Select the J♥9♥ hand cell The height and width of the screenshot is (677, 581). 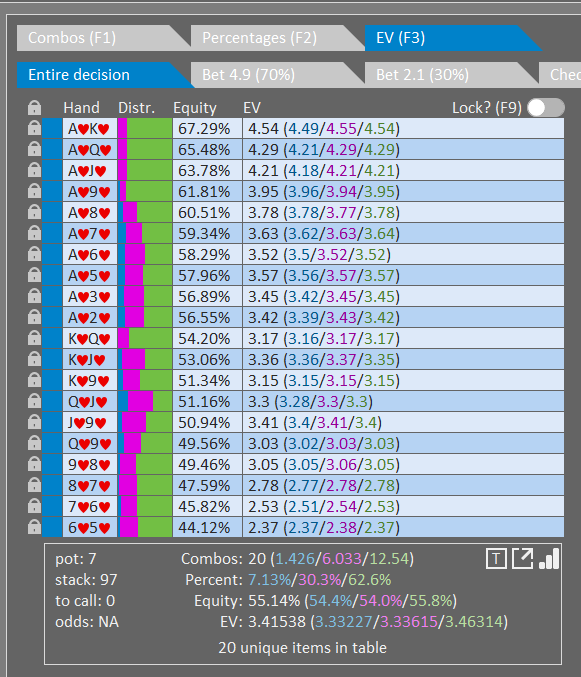click(90, 423)
